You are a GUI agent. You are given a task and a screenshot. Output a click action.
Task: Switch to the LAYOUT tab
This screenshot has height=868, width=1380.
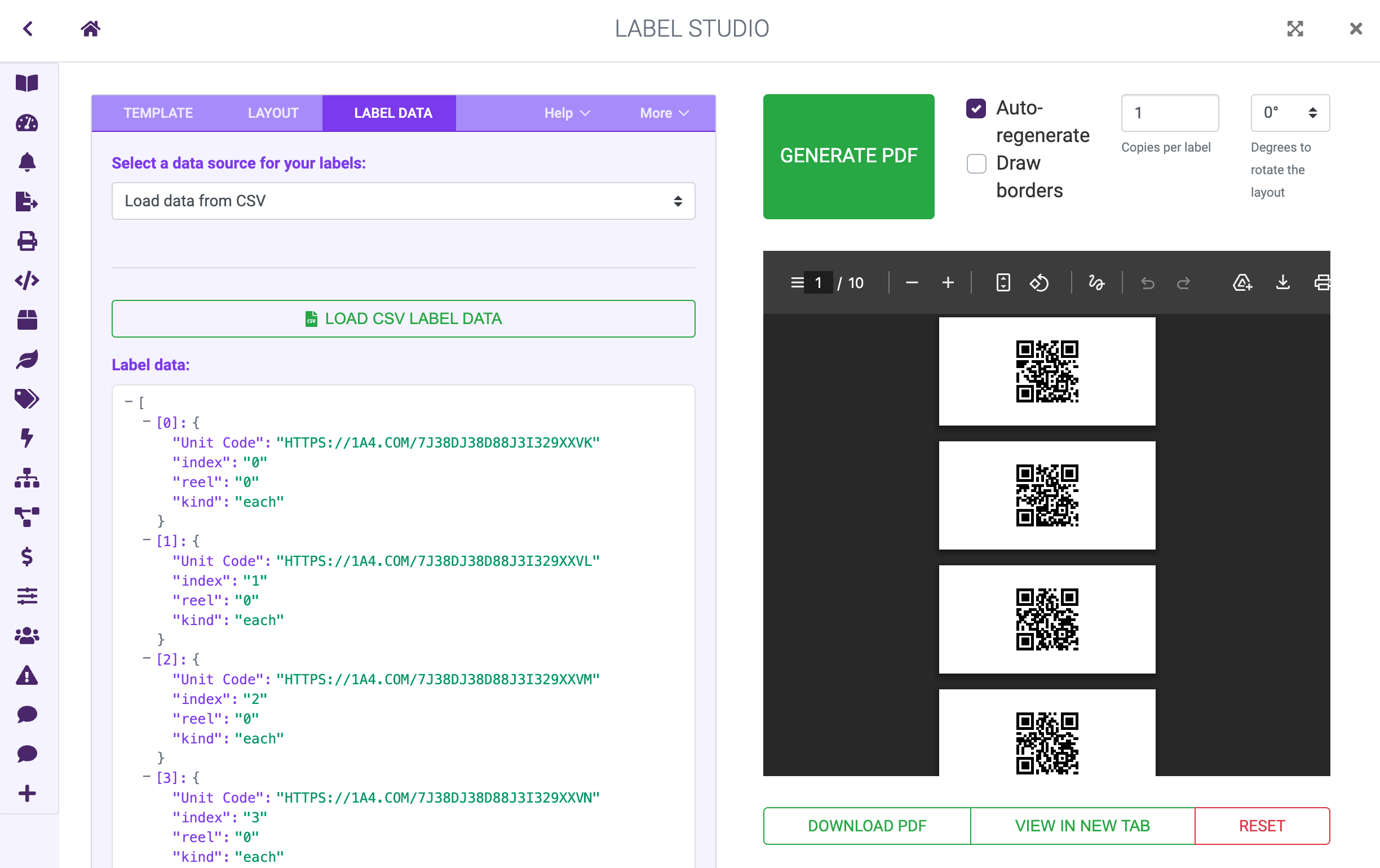click(273, 113)
